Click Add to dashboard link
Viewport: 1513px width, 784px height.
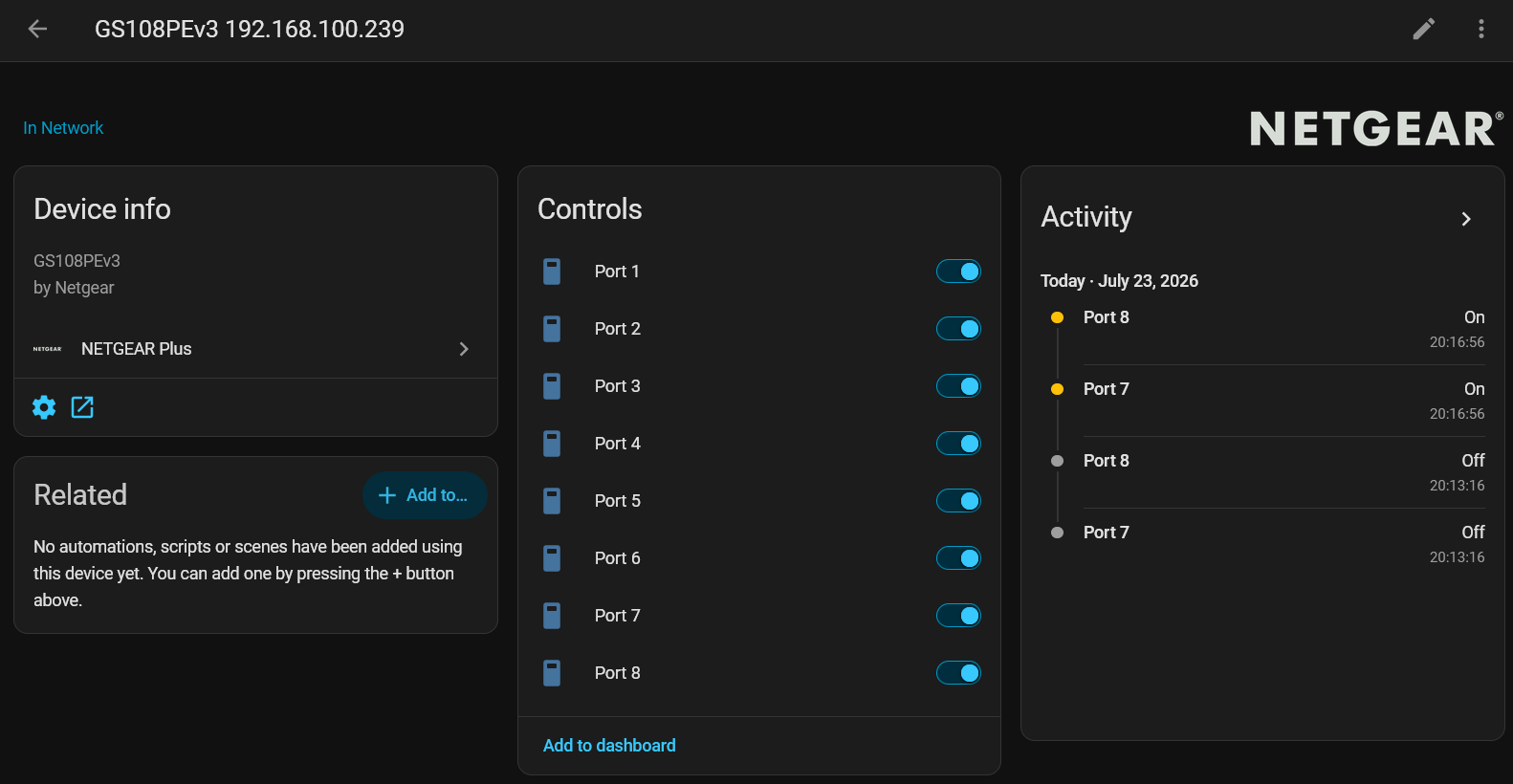pos(609,746)
